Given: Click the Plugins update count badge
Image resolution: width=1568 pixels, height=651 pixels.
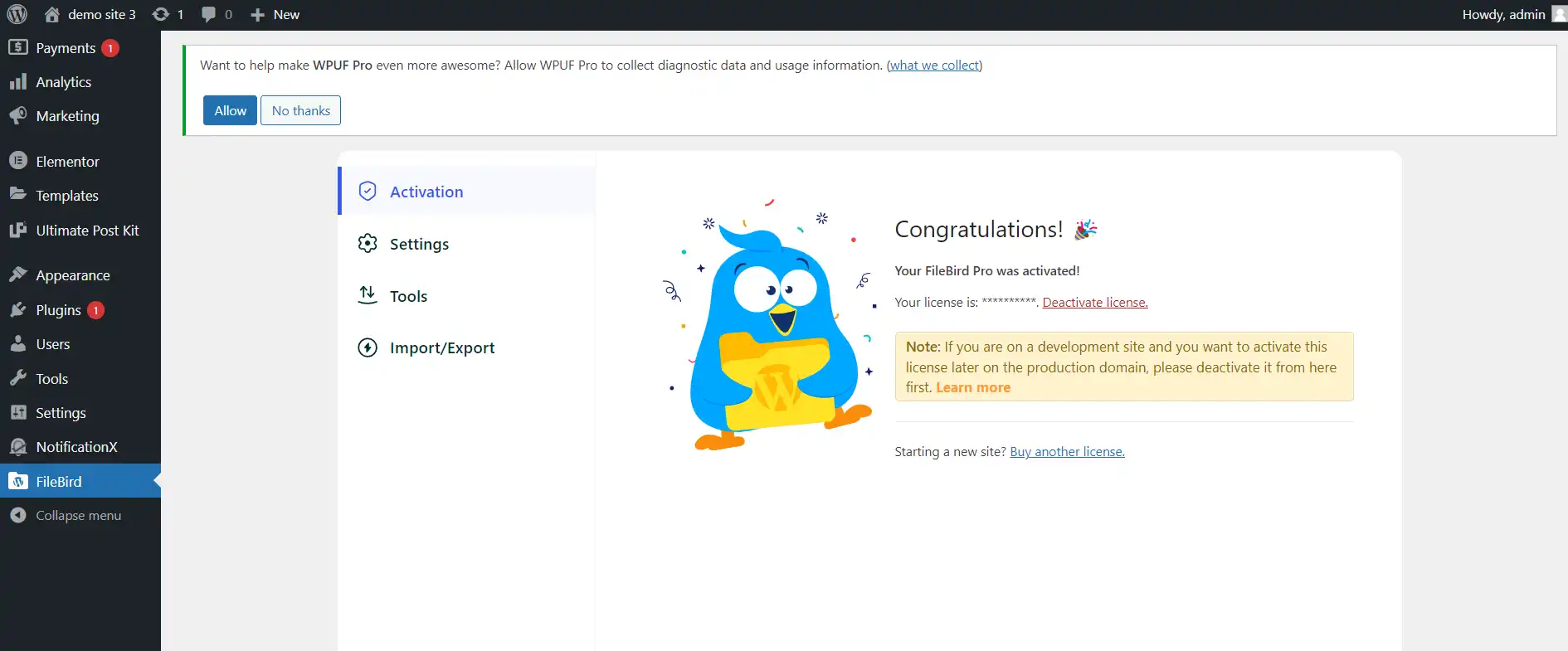Looking at the screenshot, I should click(95, 310).
